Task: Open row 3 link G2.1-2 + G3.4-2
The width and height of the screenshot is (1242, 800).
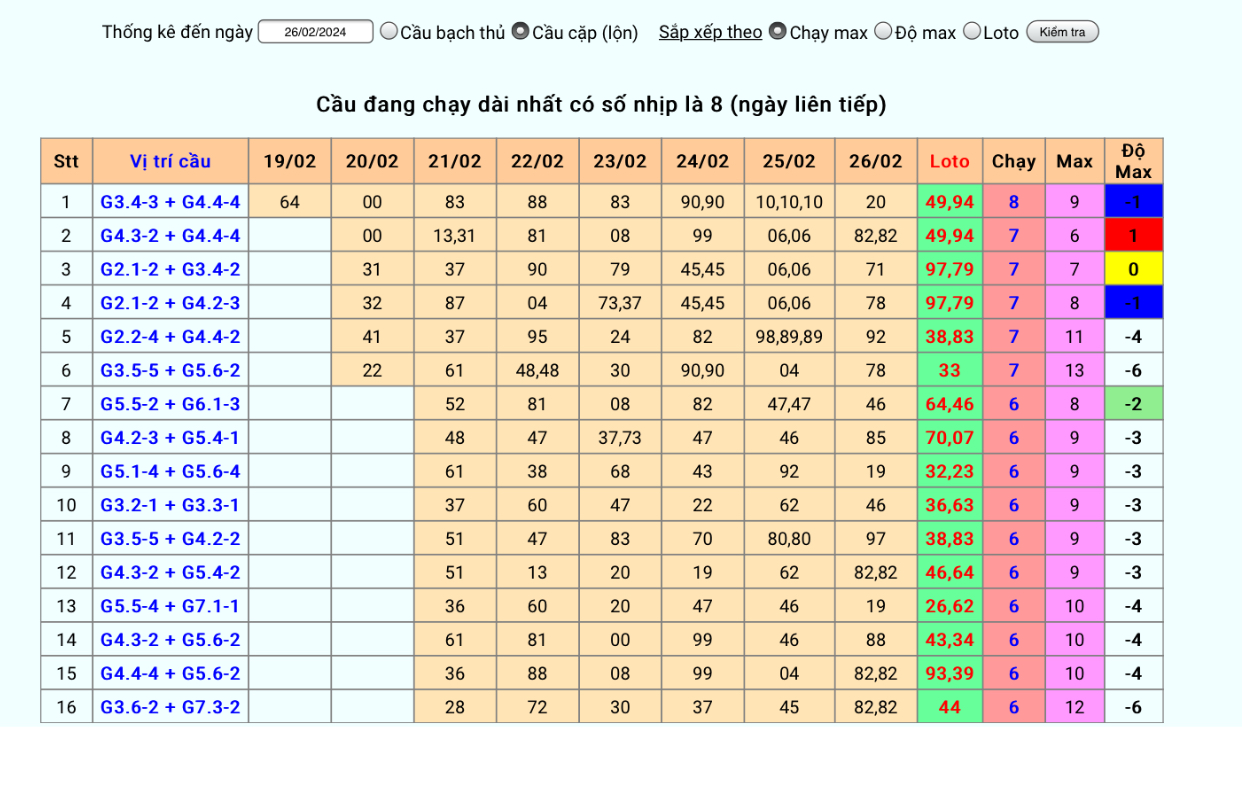Action: click(x=170, y=269)
